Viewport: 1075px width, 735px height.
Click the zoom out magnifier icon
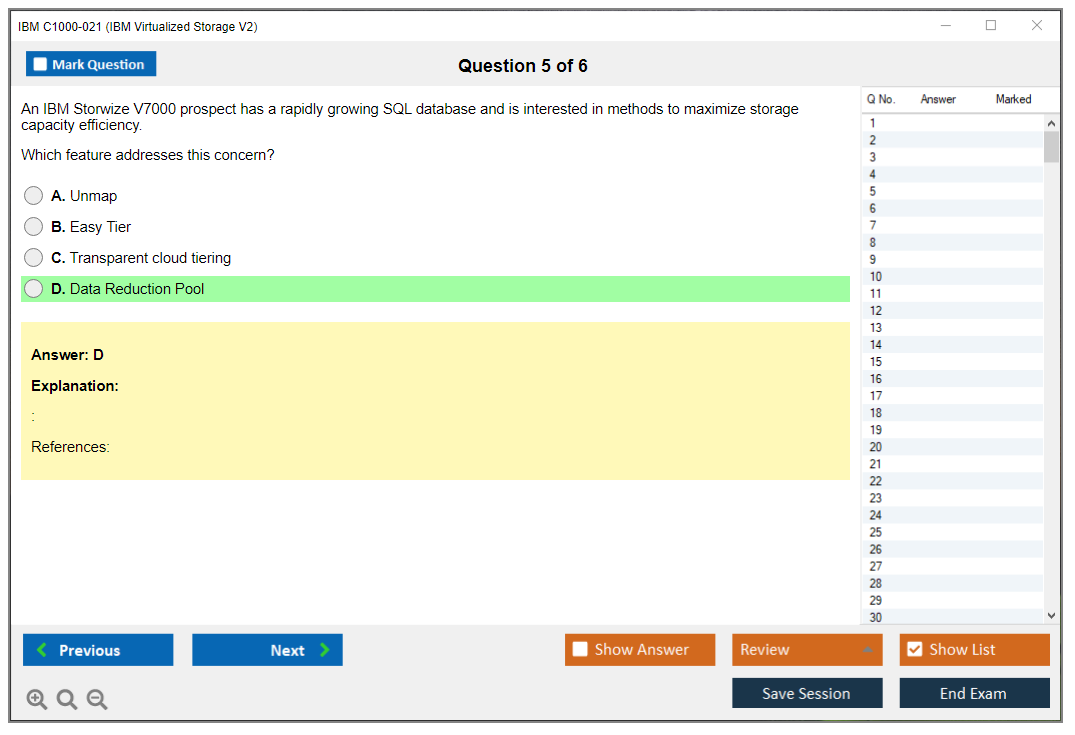pyautogui.click(x=97, y=700)
